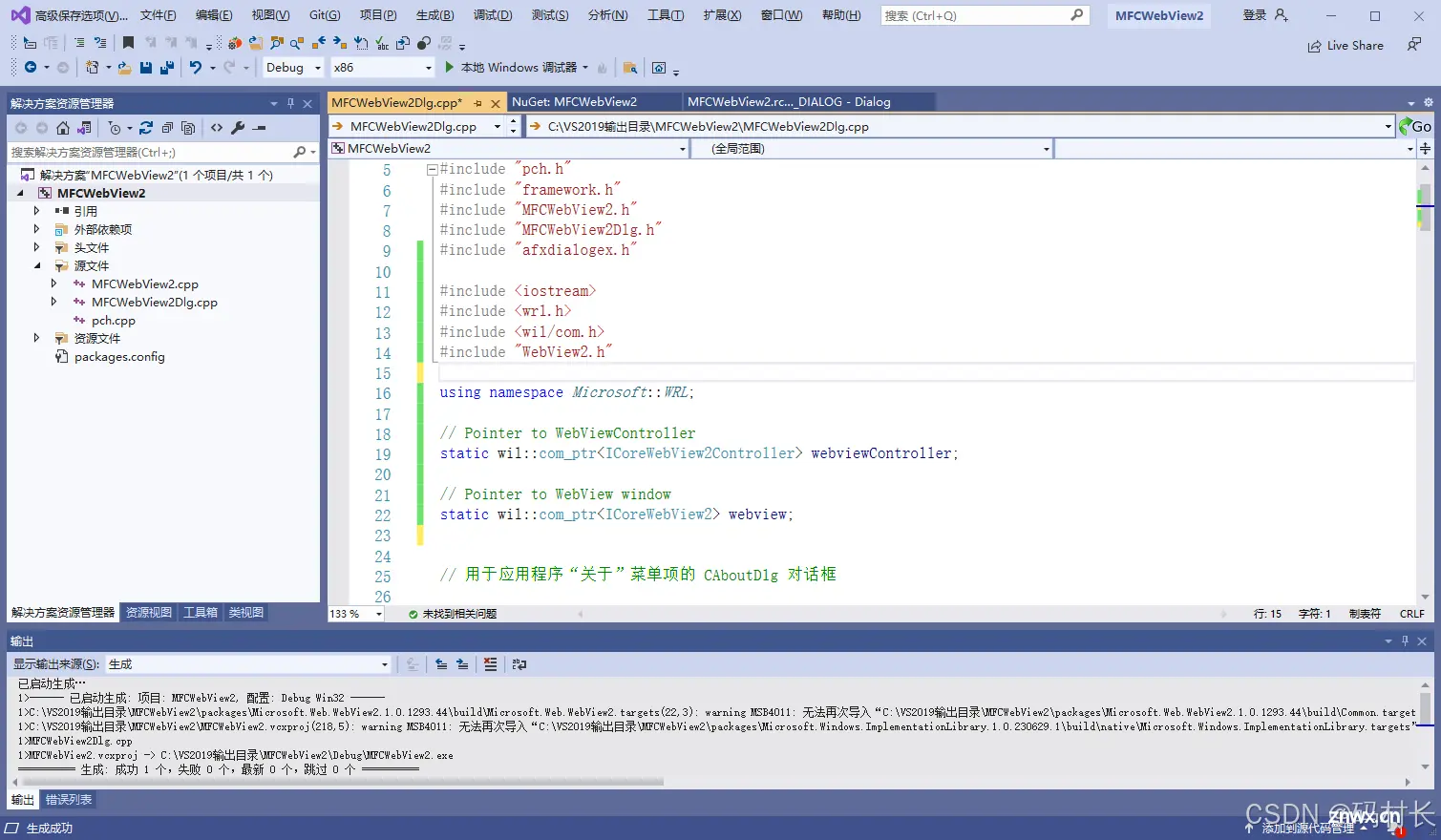1441x840 pixels.
Task: Click the Go button in navigation bar
Action: (1415, 126)
